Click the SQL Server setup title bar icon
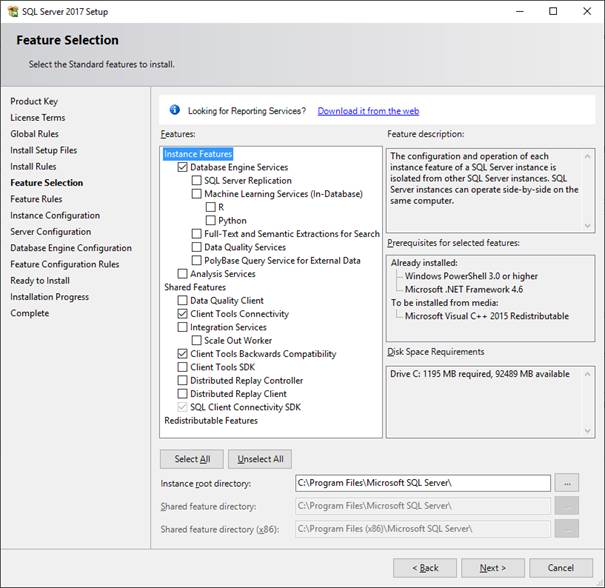605x588 pixels. (x=13, y=12)
